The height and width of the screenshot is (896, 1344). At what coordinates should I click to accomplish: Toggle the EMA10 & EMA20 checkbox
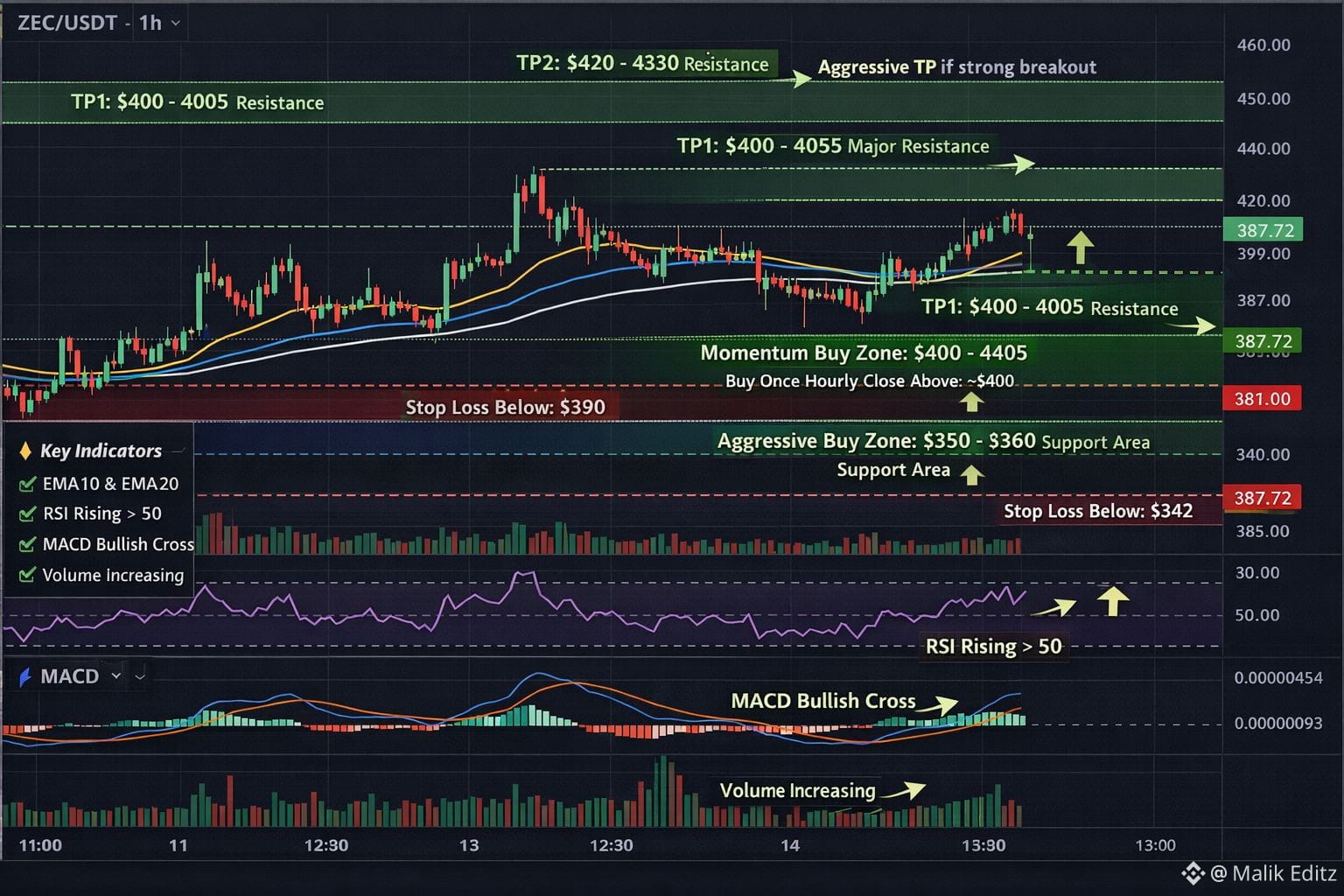[x=27, y=484]
